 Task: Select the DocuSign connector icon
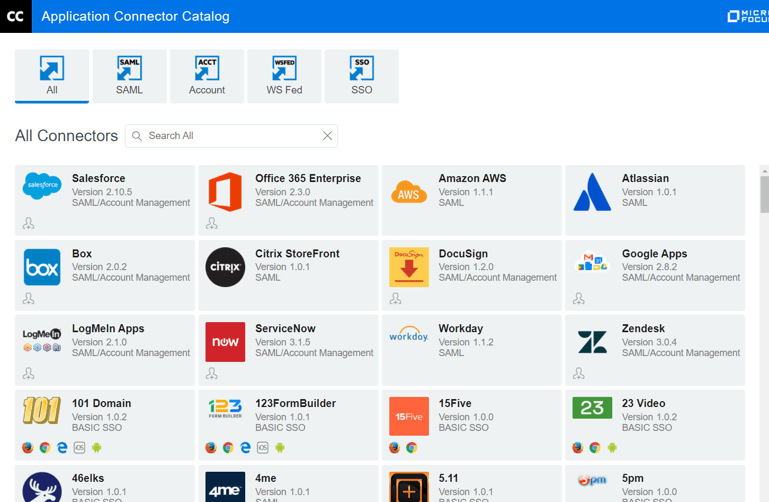tap(408, 267)
